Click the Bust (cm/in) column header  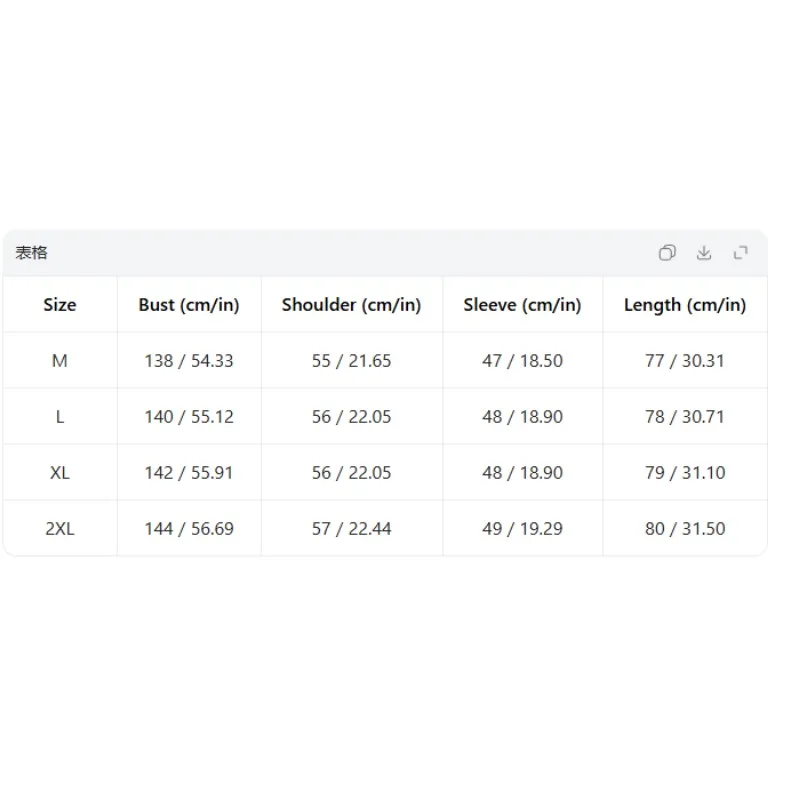(x=189, y=305)
